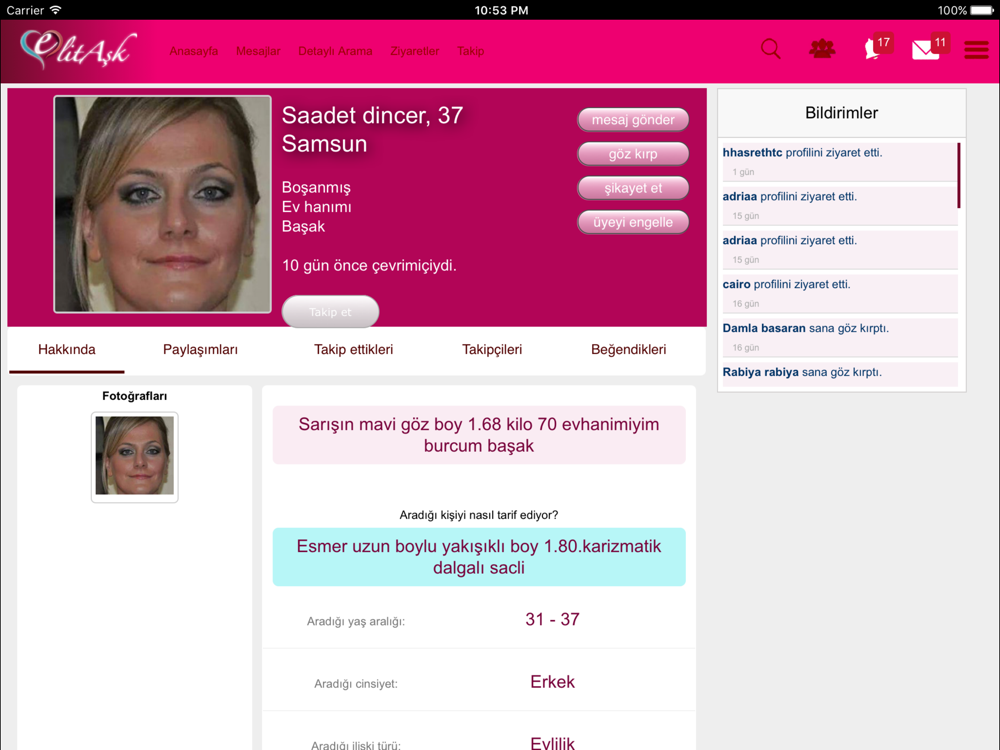Click the mesaj gönder button
Image resolution: width=1000 pixels, height=750 pixels.
coord(633,120)
